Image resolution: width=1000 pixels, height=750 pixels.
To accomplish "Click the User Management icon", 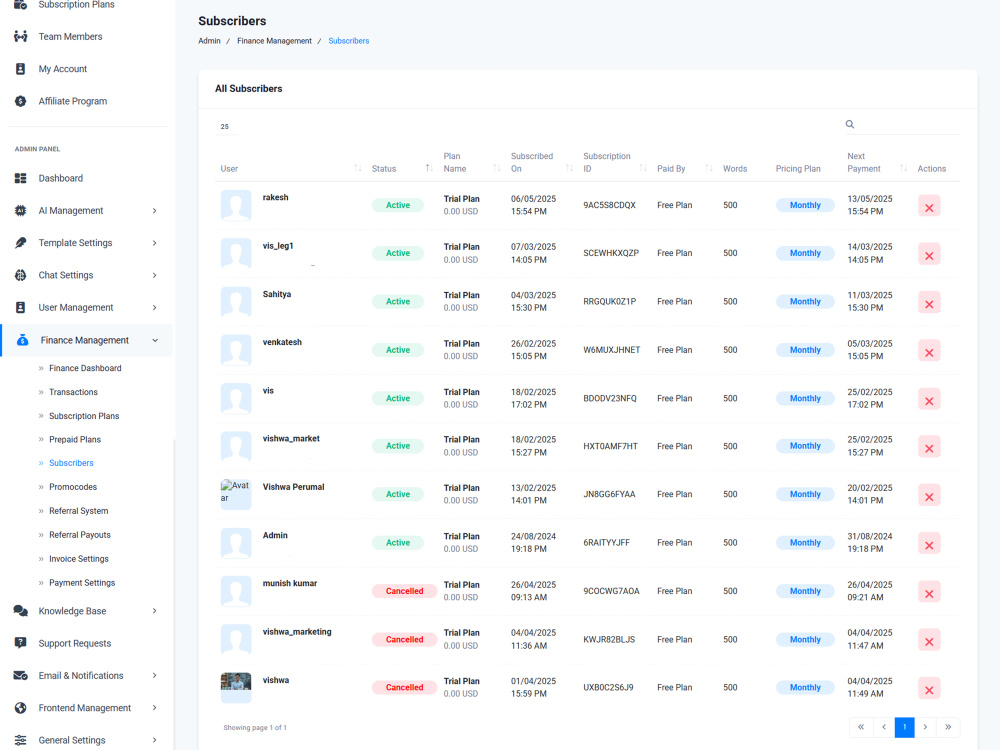I will [20, 307].
